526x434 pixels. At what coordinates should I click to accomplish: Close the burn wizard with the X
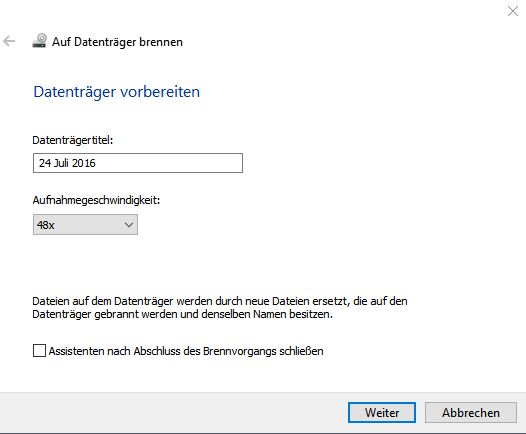point(513,11)
